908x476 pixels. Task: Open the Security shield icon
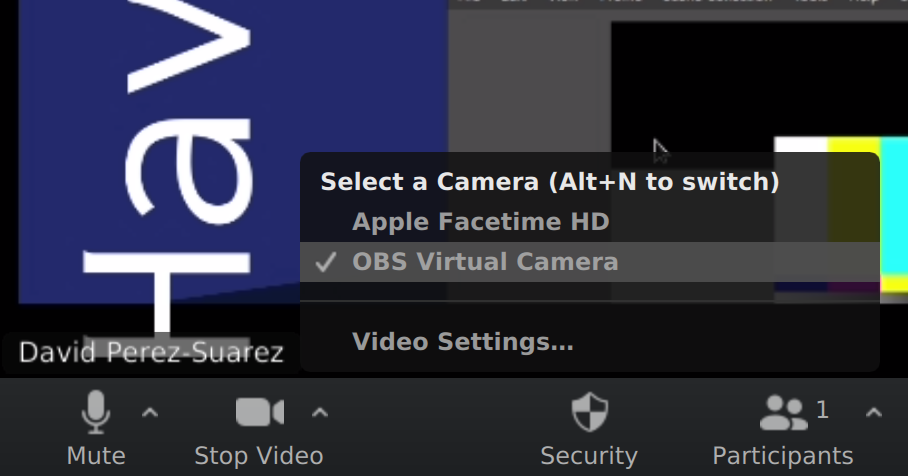pyautogui.click(x=590, y=412)
